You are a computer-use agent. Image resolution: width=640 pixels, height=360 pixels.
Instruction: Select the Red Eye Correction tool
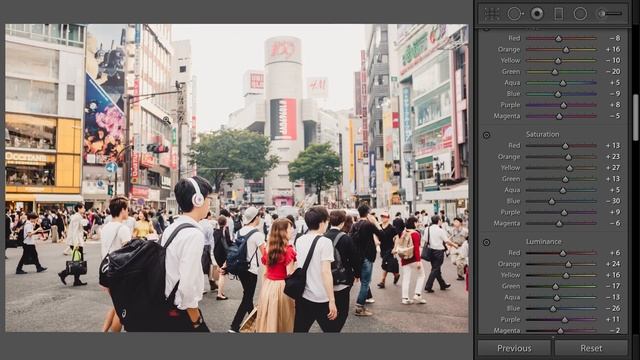537,14
